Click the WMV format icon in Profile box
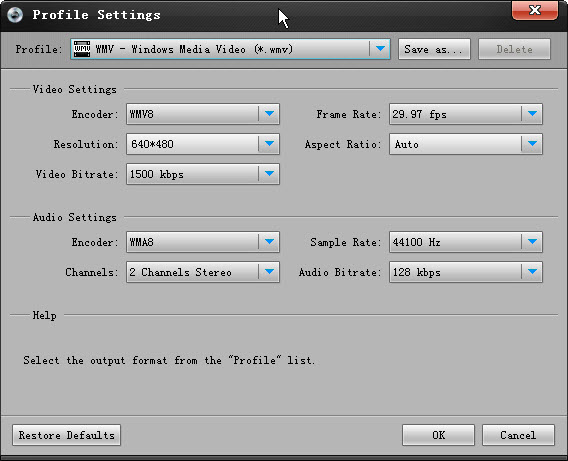Image resolution: width=568 pixels, height=461 pixels. coord(82,49)
